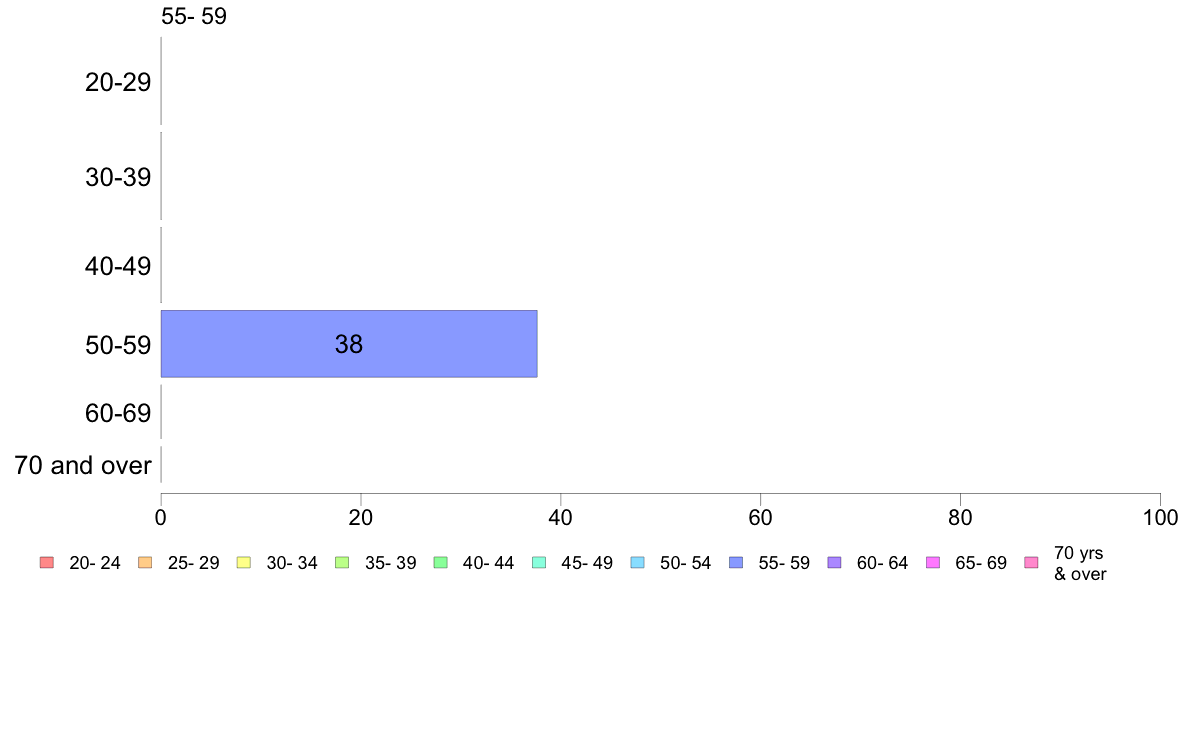Click the 20-29 axis category label
This screenshot has width=1188, height=736.
118,82
